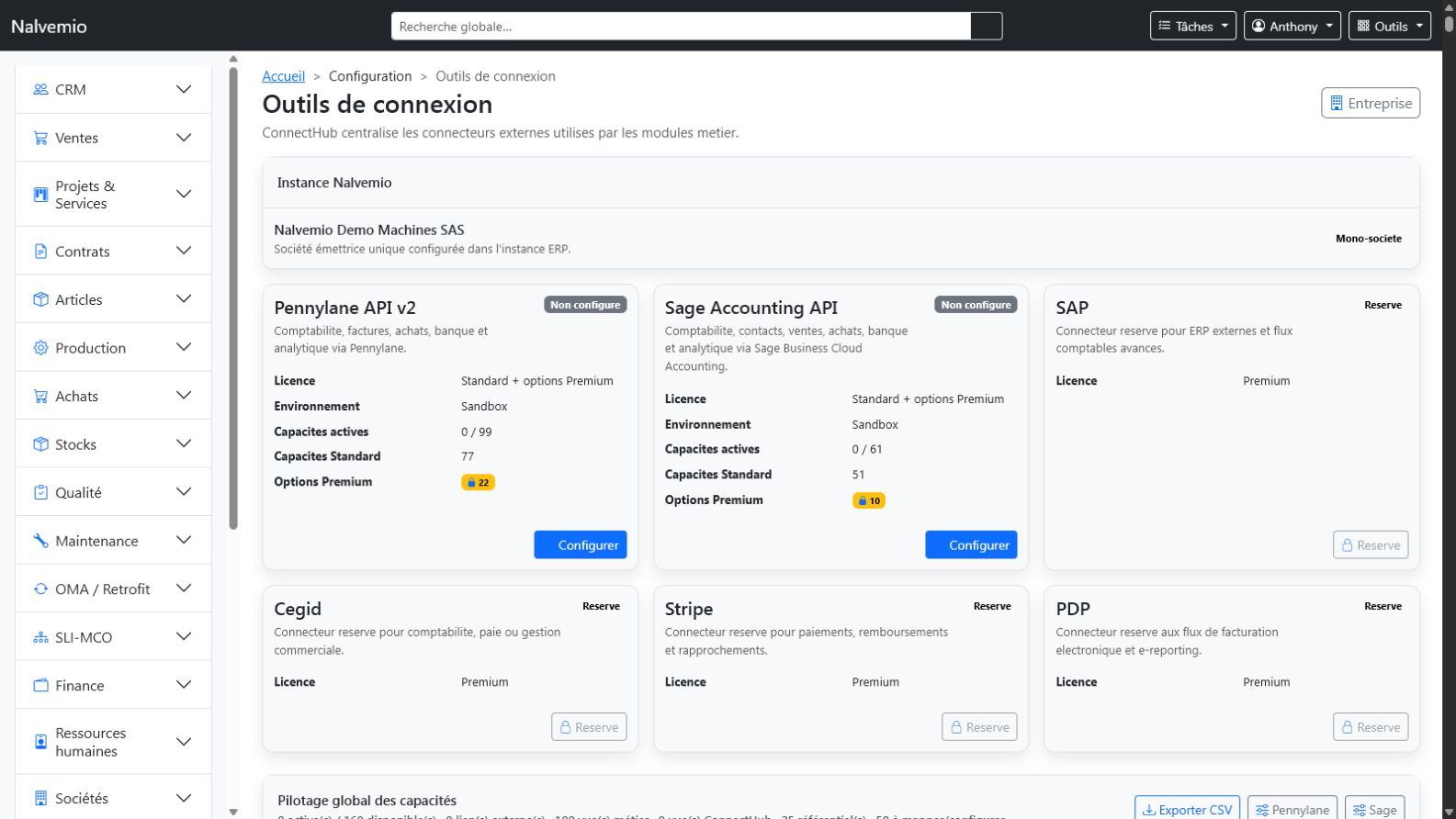Click the PDP Reserve button
The image size is (1456, 819).
tap(1371, 727)
